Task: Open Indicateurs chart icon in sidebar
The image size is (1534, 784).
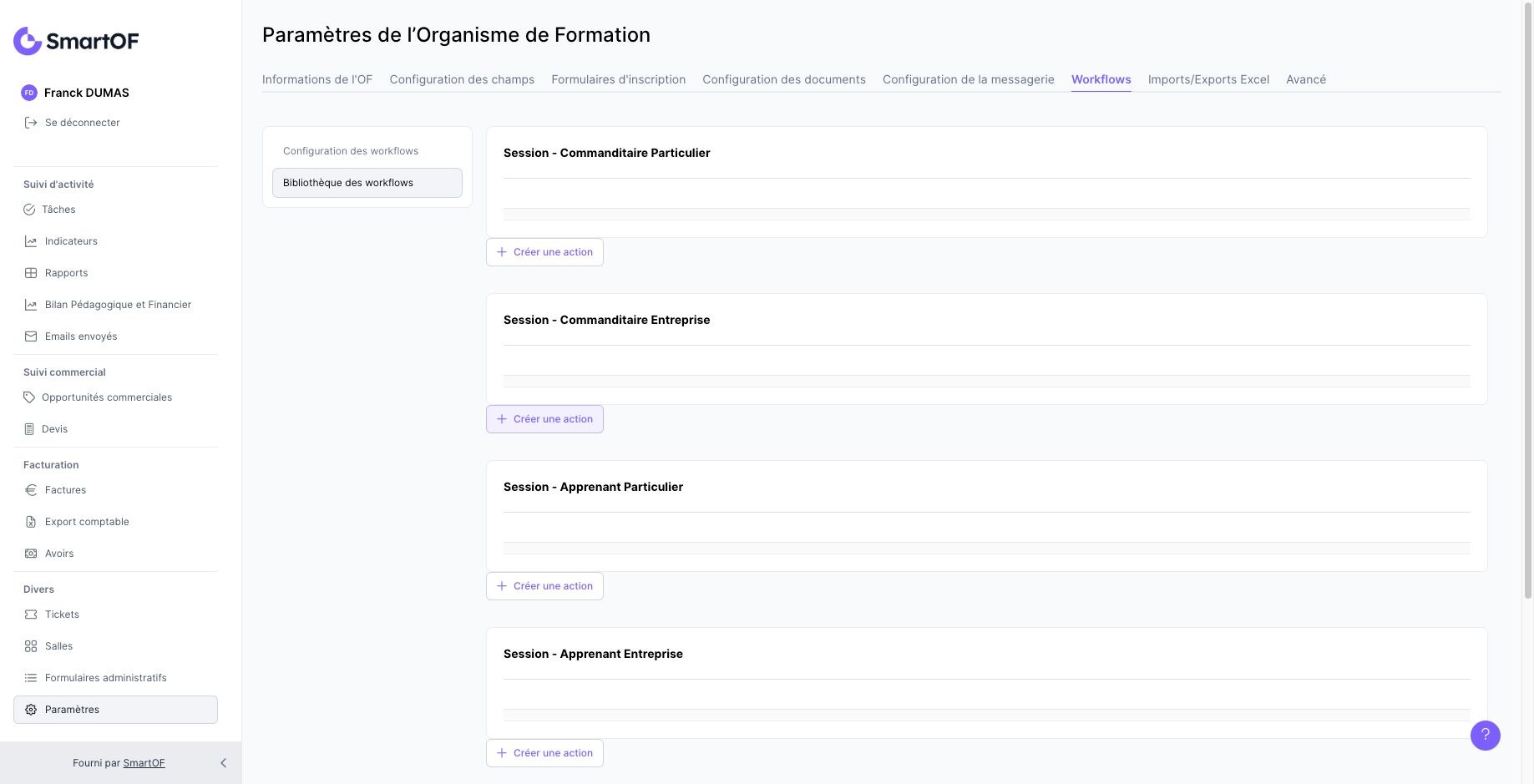Action: point(31,241)
